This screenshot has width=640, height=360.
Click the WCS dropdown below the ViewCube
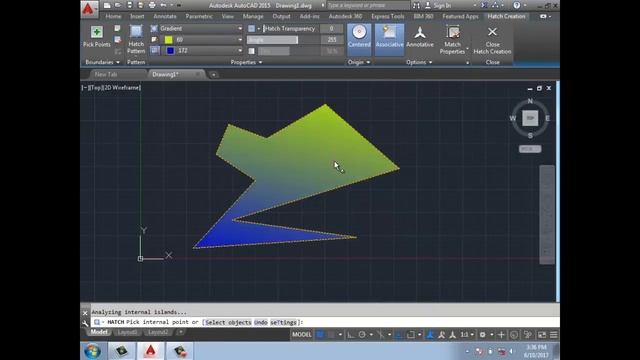coord(530,149)
